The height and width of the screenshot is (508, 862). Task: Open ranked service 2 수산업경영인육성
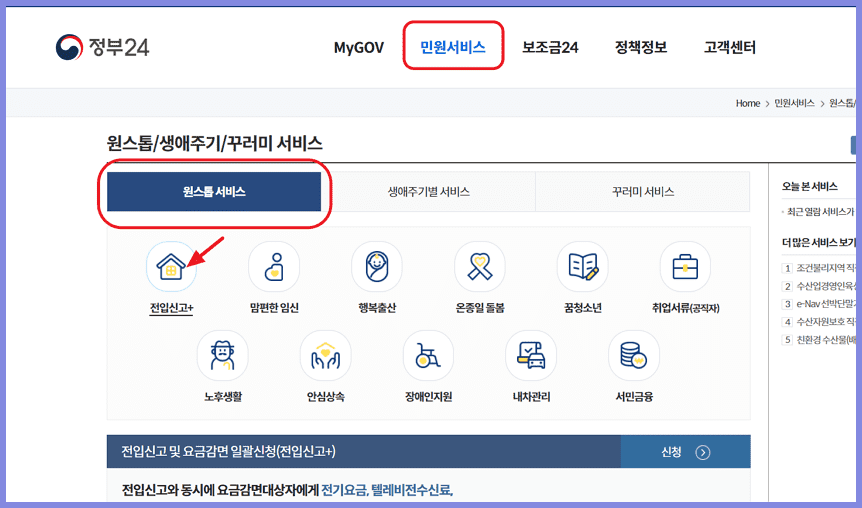click(819, 286)
